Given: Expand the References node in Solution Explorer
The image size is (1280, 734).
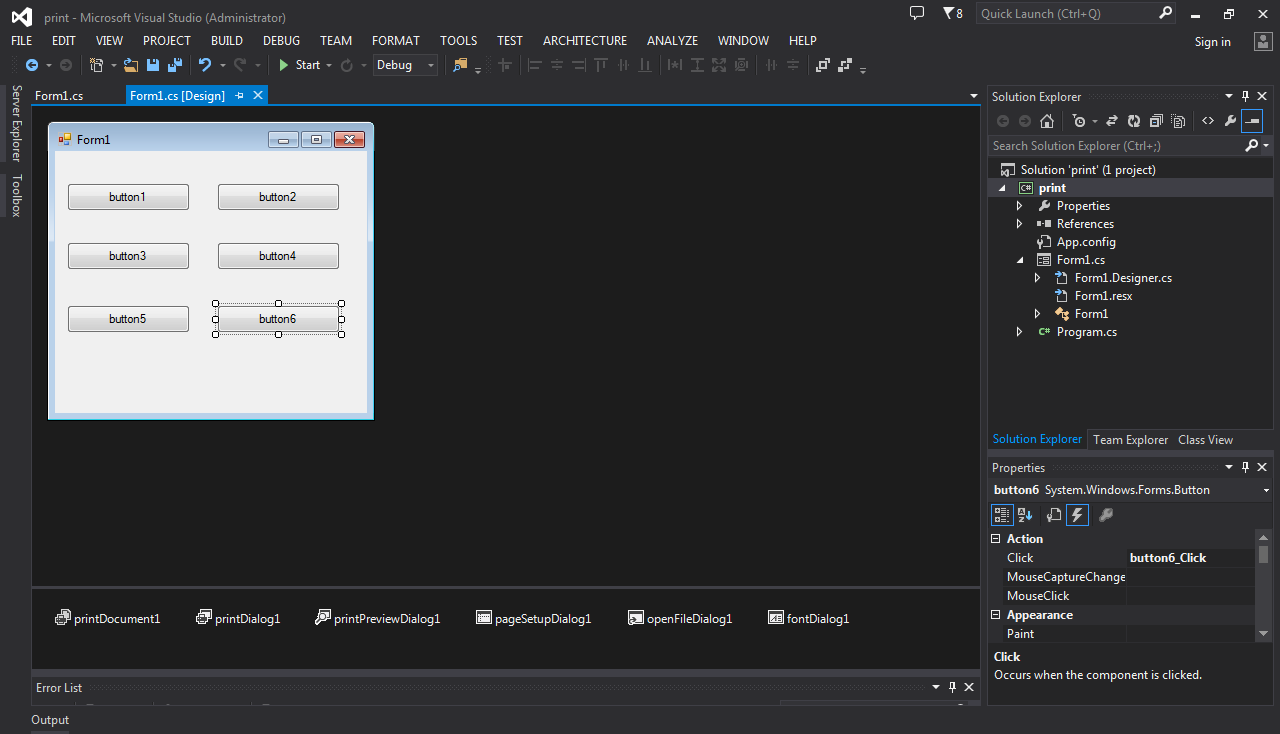Looking at the screenshot, I should (1019, 224).
